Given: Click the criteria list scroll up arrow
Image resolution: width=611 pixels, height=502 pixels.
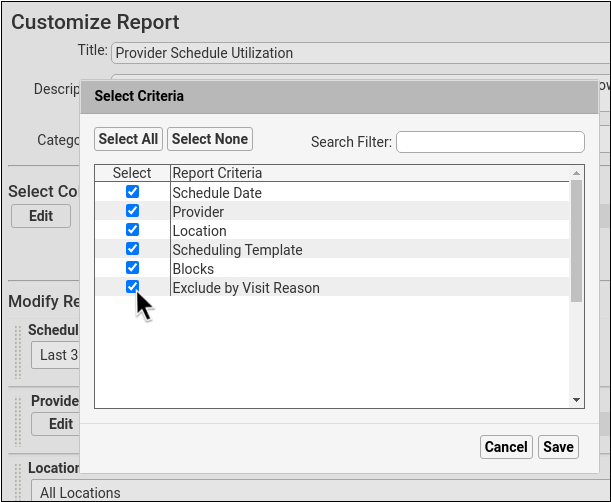Looking at the screenshot, I should click(x=576, y=173).
